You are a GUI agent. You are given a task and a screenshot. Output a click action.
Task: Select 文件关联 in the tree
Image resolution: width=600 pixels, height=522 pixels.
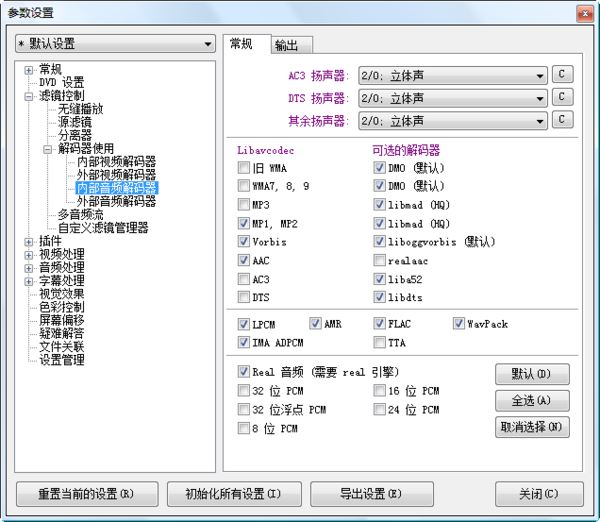(x=62, y=347)
